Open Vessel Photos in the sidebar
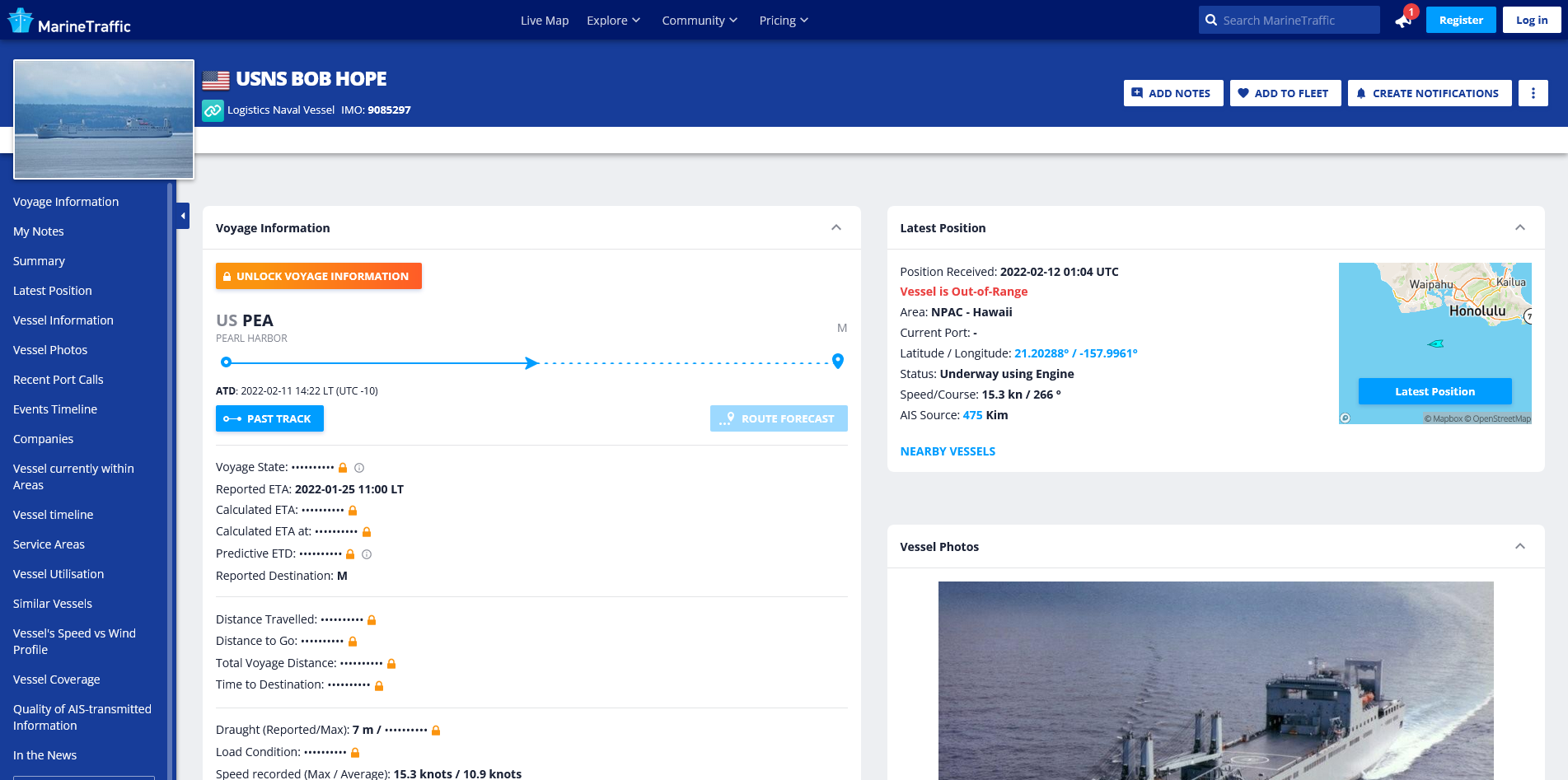Screen dimensions: 1568x780 (50, 350)
